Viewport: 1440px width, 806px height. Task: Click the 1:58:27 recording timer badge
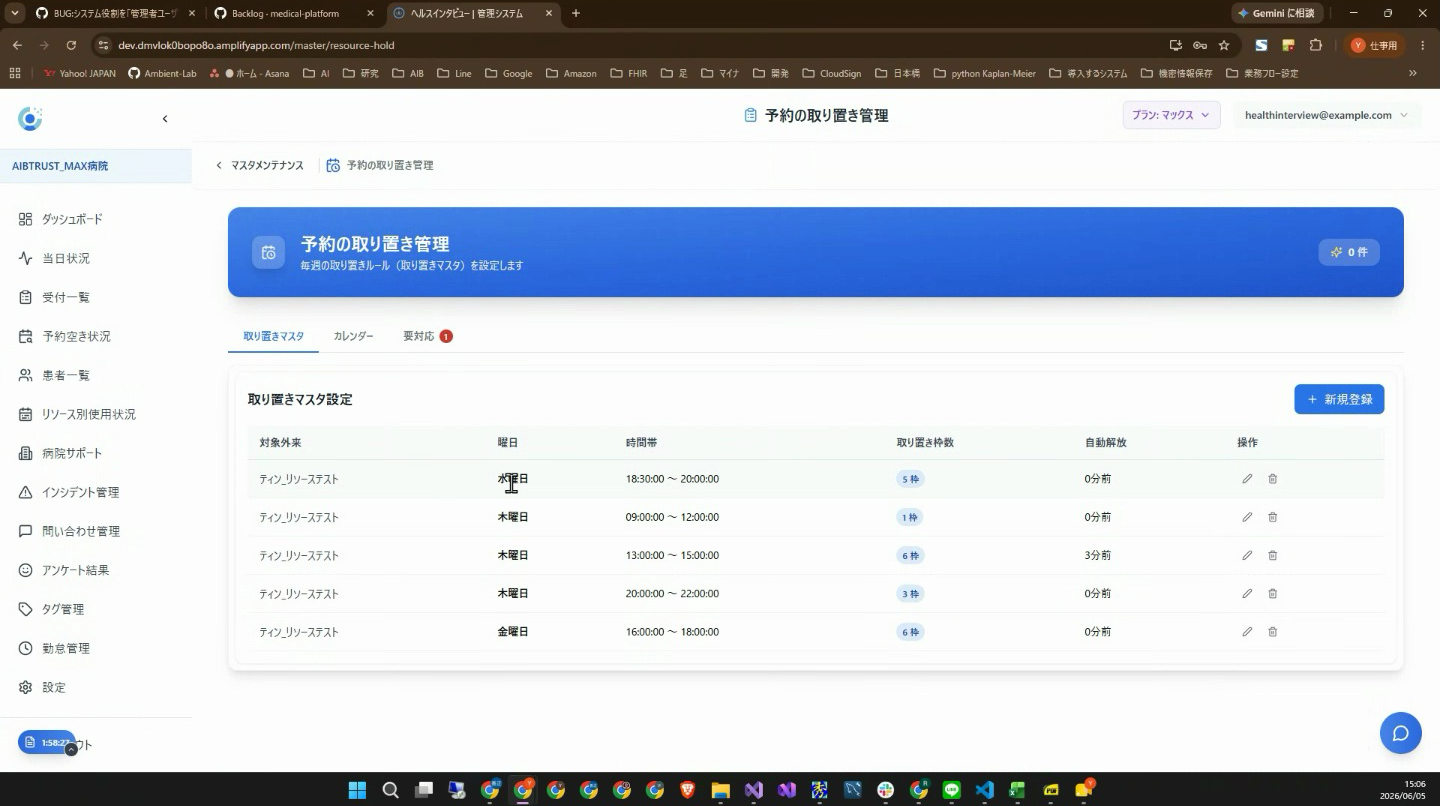46,742
